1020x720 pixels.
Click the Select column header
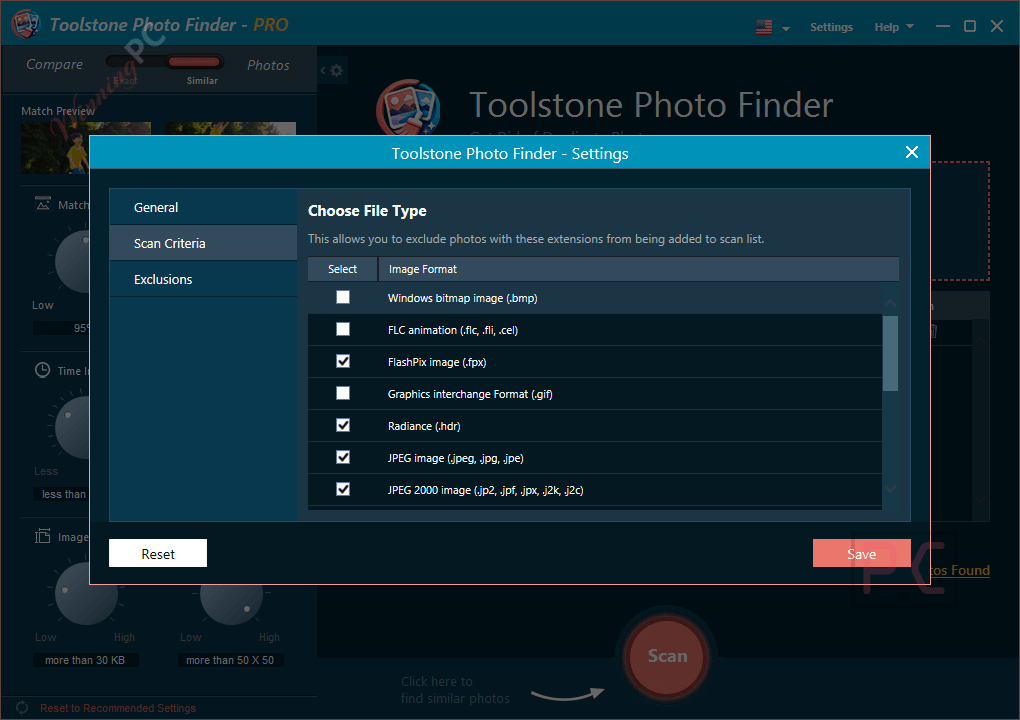coord(342,269)
